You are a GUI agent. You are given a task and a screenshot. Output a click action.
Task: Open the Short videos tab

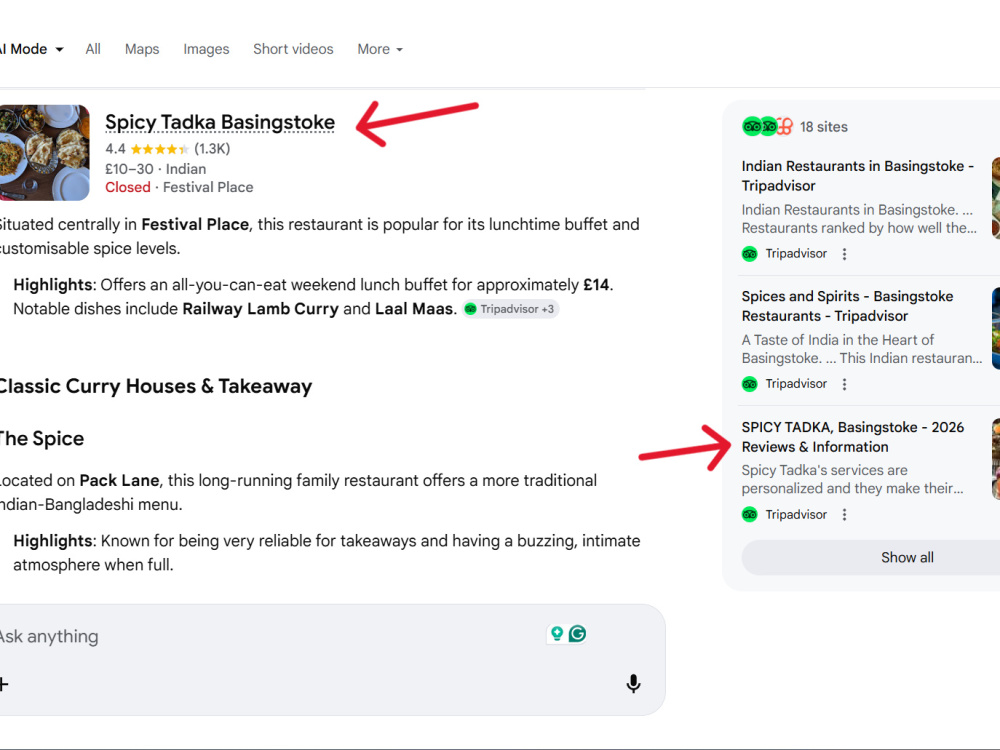click(x=293, y=49)
